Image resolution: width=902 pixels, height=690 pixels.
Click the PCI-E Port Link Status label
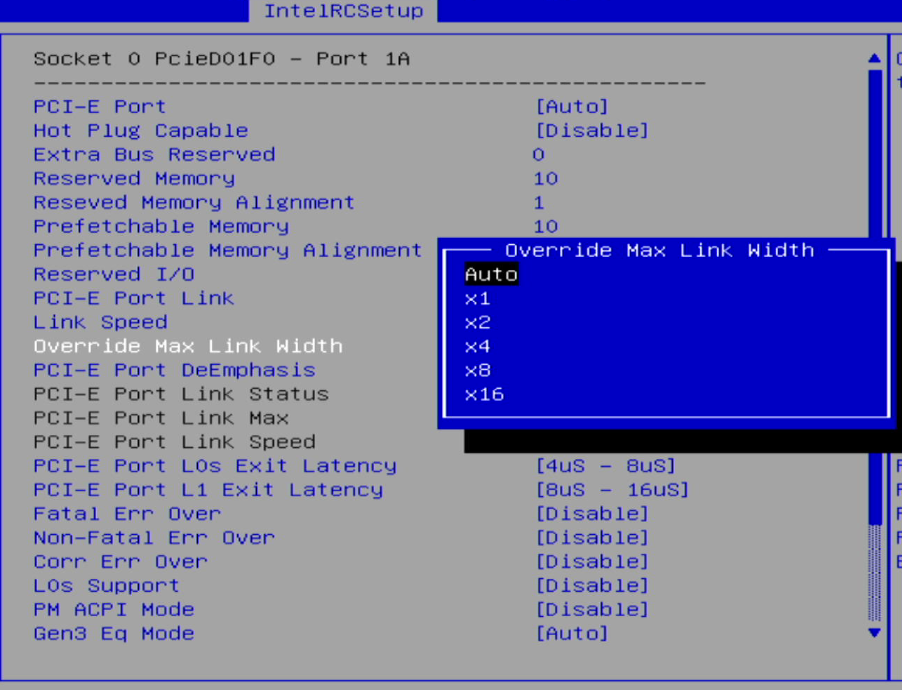coord(181,394)
